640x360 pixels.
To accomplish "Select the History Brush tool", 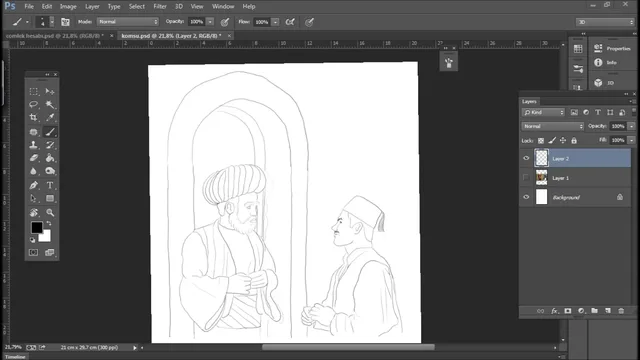I will (50, 145).
